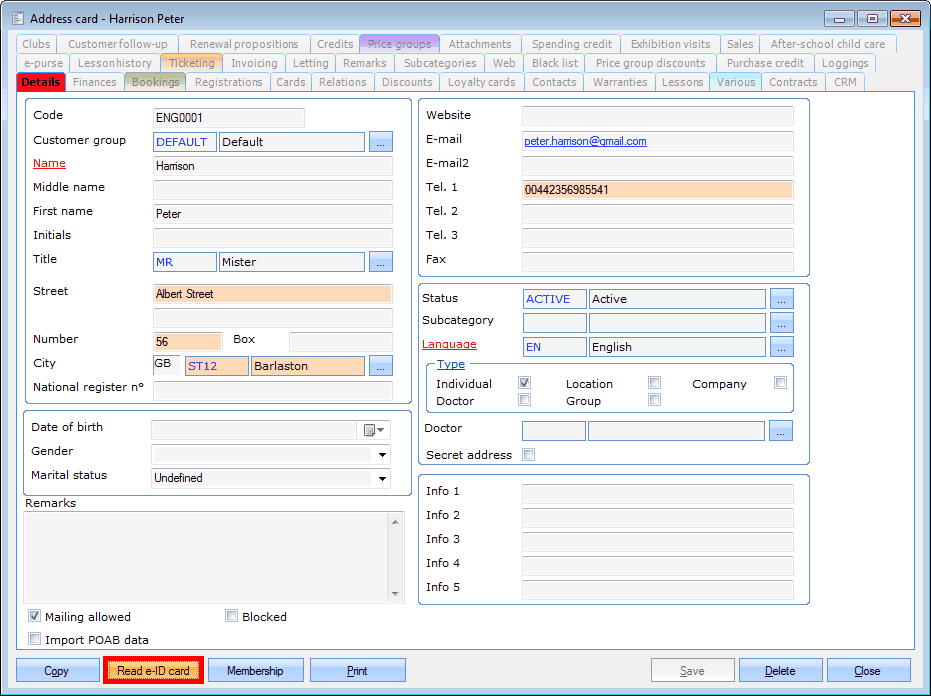Expand the Marital status dropdown
The height and width of the screenshot is (696, 931).
click(x=381, y=479)
